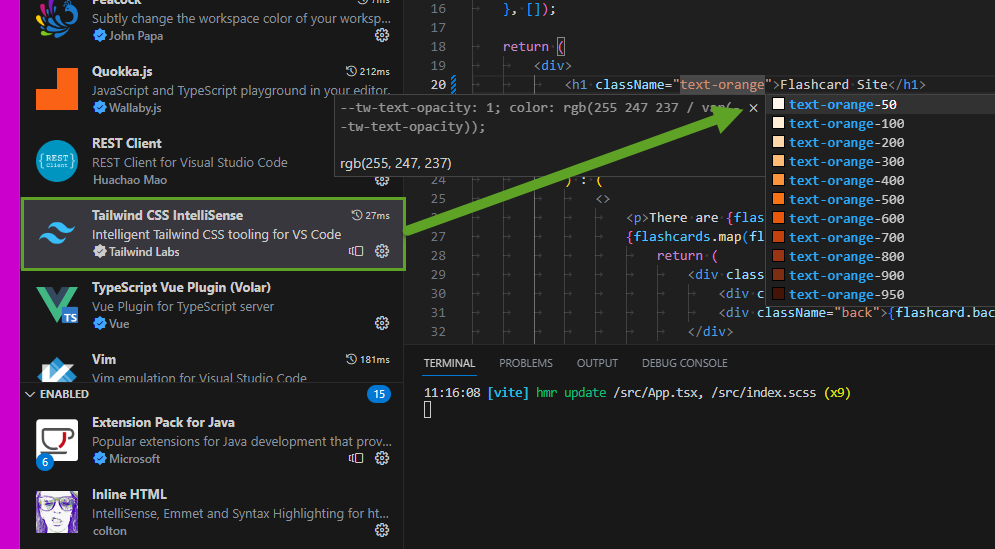Select text-orange-50 suggestion
Viewport: 995px width, 549px height.
click(880, 104)
